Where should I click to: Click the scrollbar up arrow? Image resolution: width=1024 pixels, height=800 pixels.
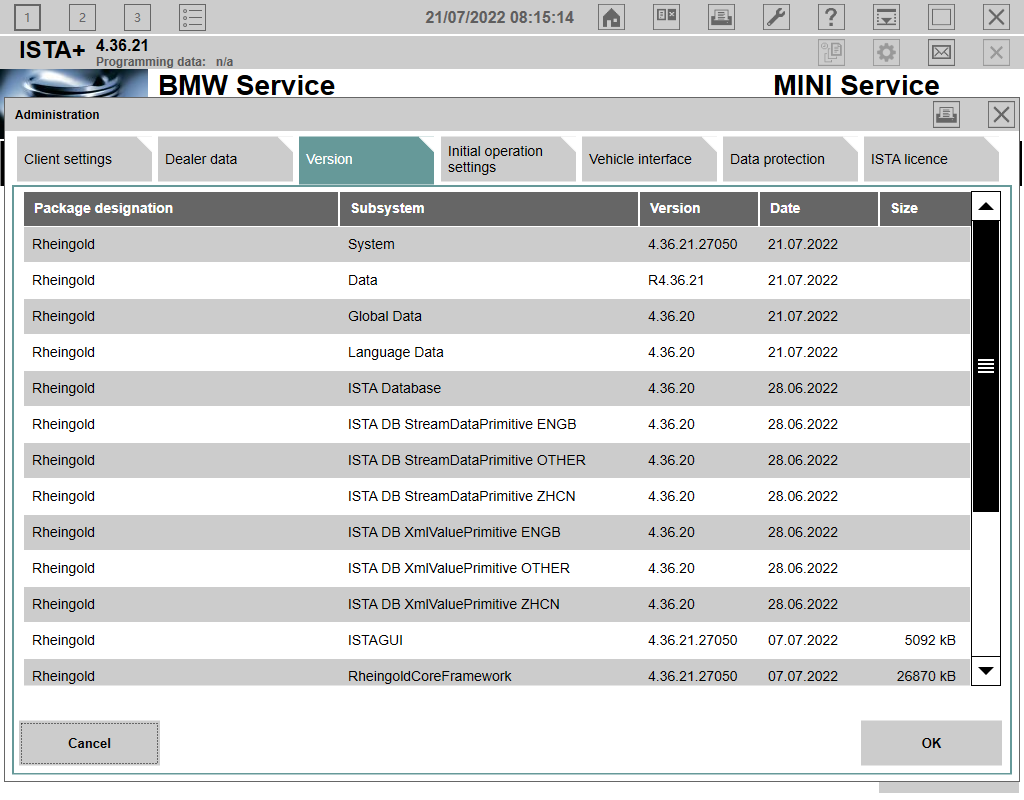[986, 206]
